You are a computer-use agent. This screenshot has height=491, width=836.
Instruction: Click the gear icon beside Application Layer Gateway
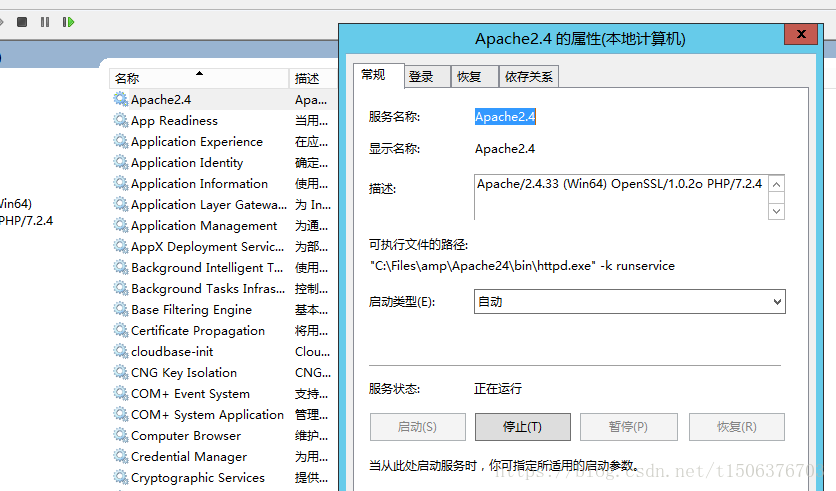point(120,204)
